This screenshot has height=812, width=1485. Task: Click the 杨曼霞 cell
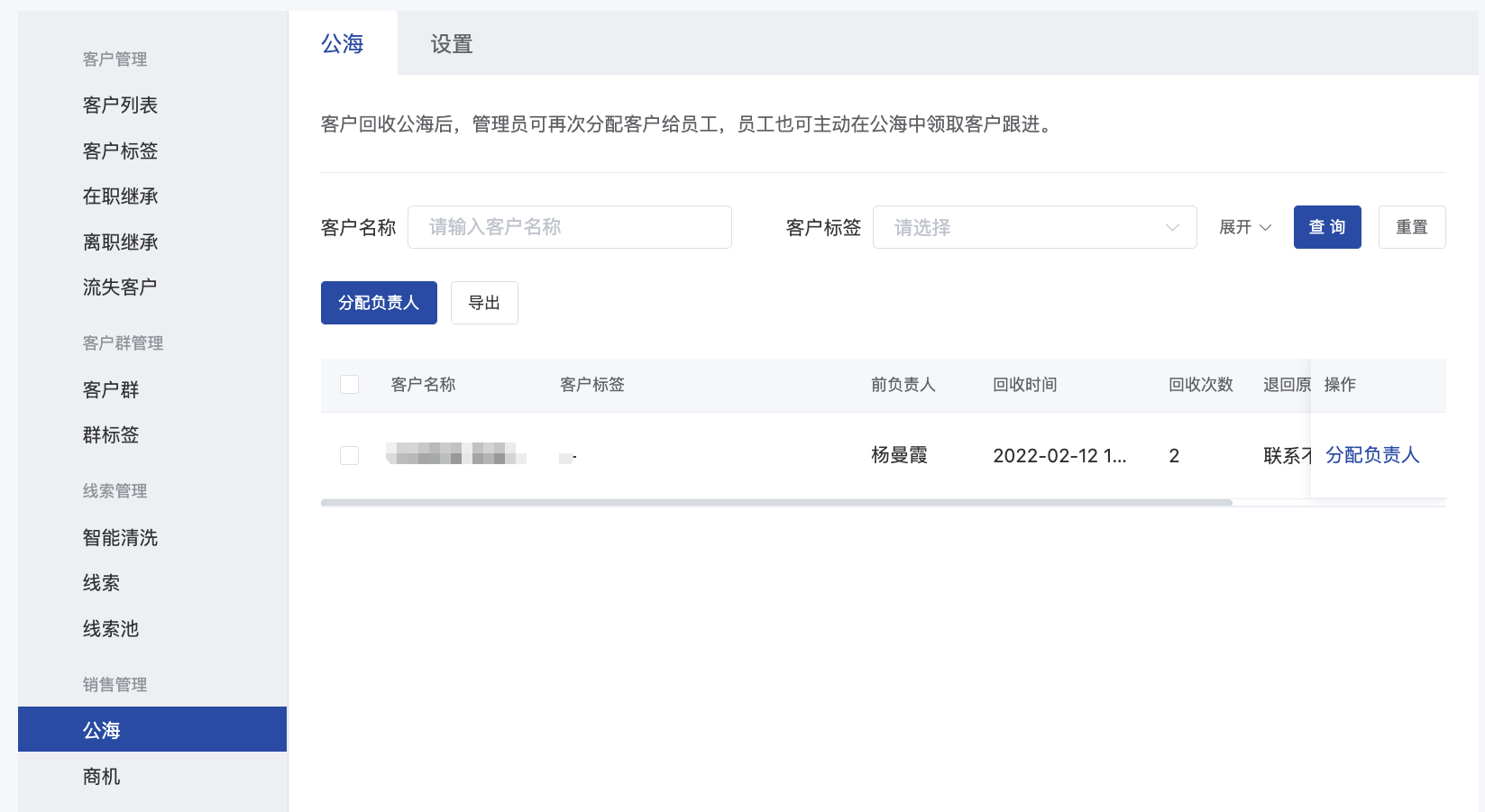(900, 455)
